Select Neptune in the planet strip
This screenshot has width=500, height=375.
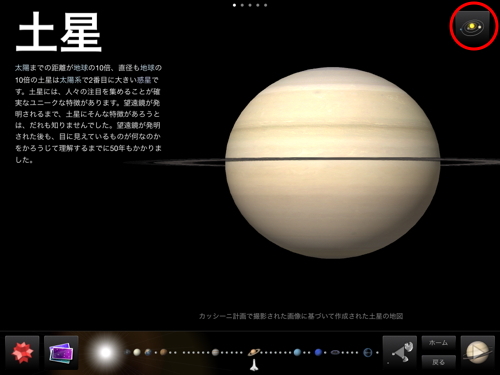[x=318, y=352]
